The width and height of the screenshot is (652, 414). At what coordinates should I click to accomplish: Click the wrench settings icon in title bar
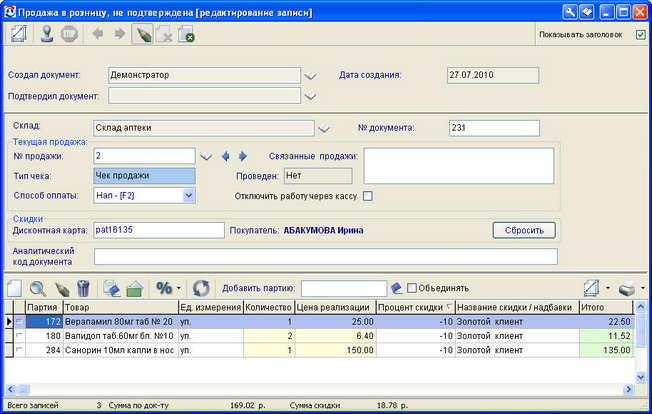(570, 12)
